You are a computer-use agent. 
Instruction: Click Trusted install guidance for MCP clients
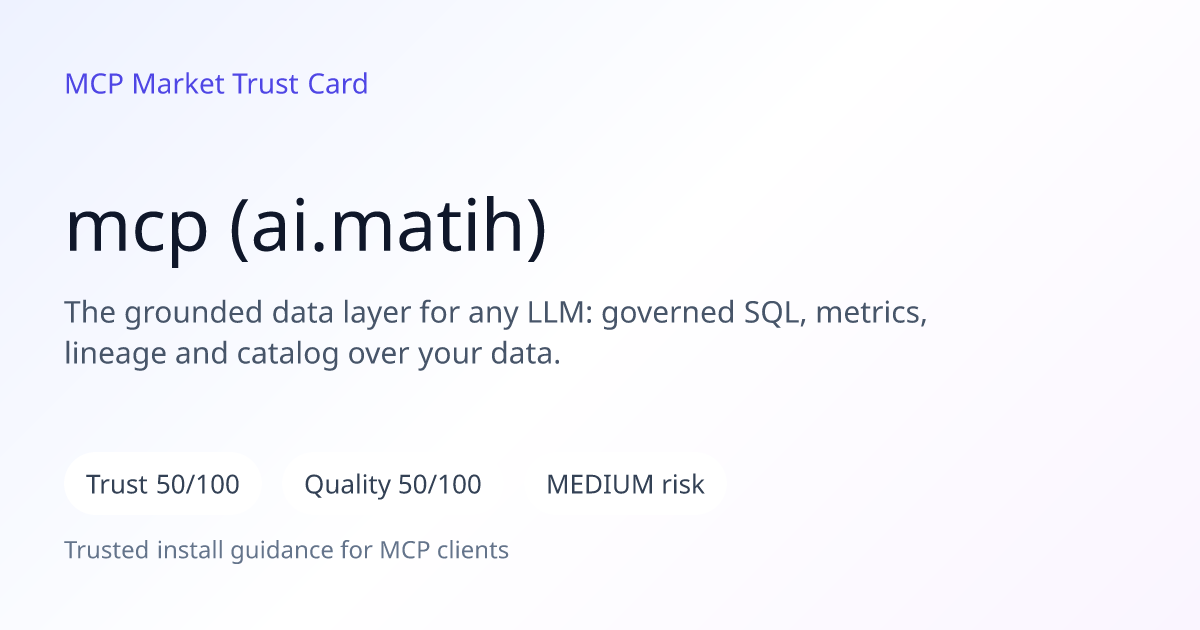point(287,550)
